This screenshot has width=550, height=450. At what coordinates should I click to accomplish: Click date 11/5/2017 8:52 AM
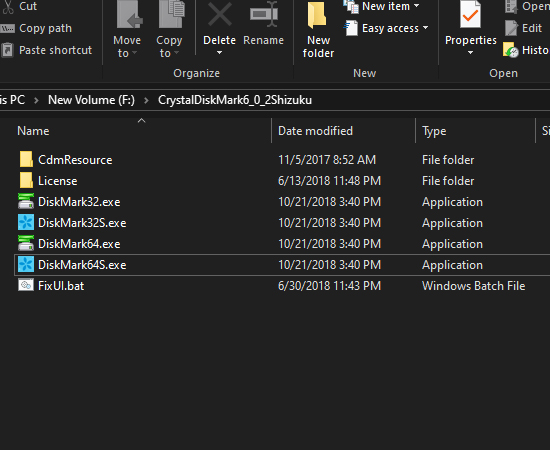tap(327, 160)
